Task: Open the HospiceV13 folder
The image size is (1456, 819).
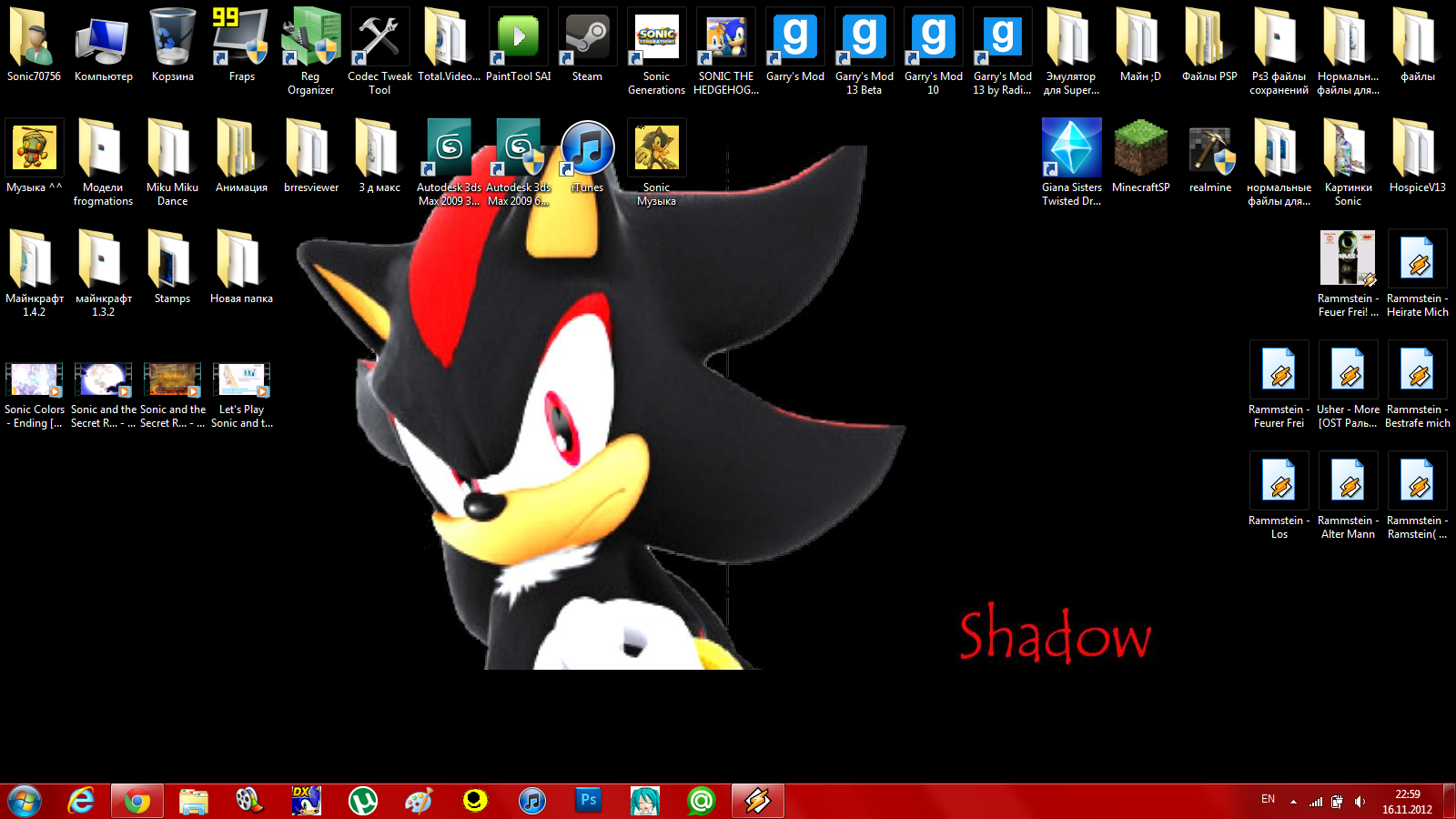Action: tap(1417, 157)
